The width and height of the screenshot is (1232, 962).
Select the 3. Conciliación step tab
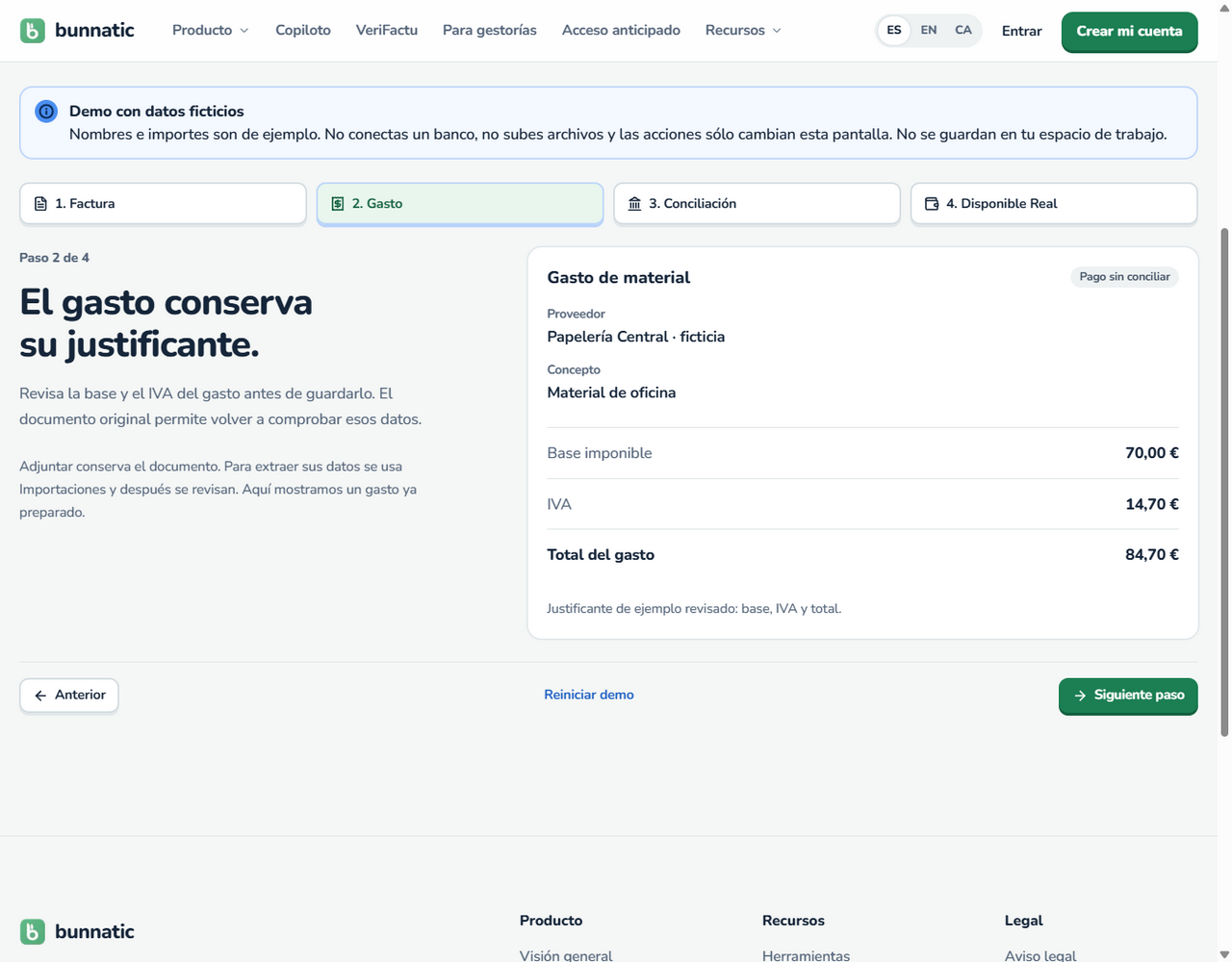pyautogui.click(x=757, y=204)
